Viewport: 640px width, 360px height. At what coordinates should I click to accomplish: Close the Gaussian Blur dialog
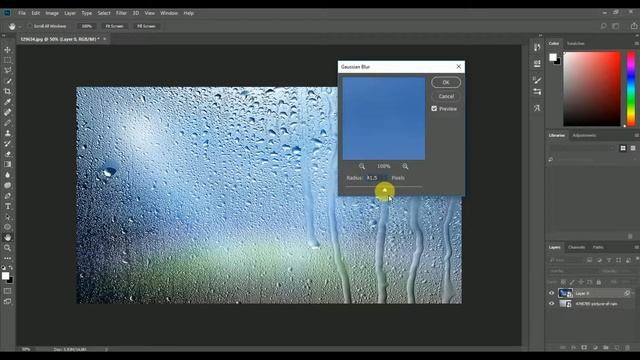tap(458, 67)
